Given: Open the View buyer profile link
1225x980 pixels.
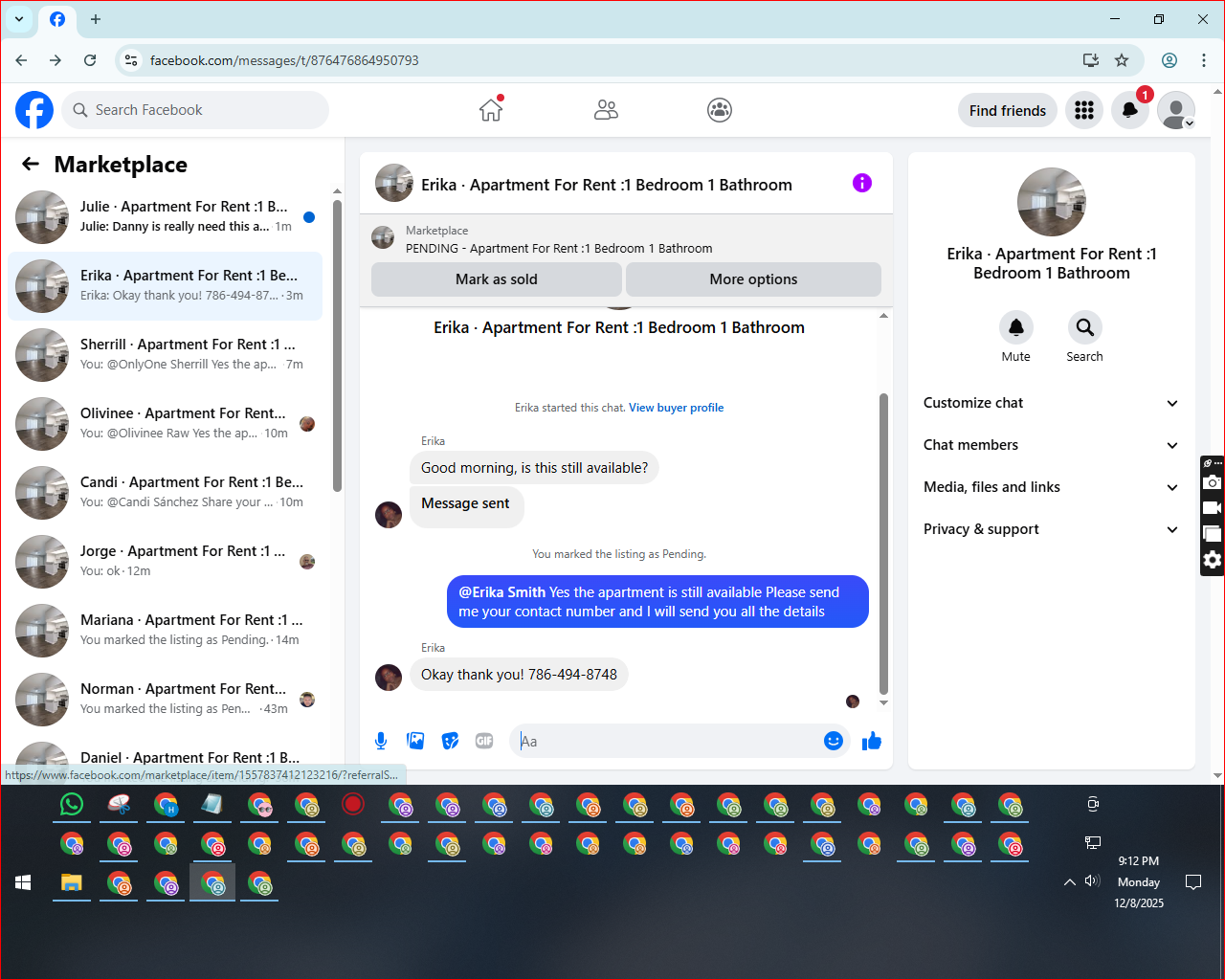Looking at the screenshot, I should tap(676, 408).
